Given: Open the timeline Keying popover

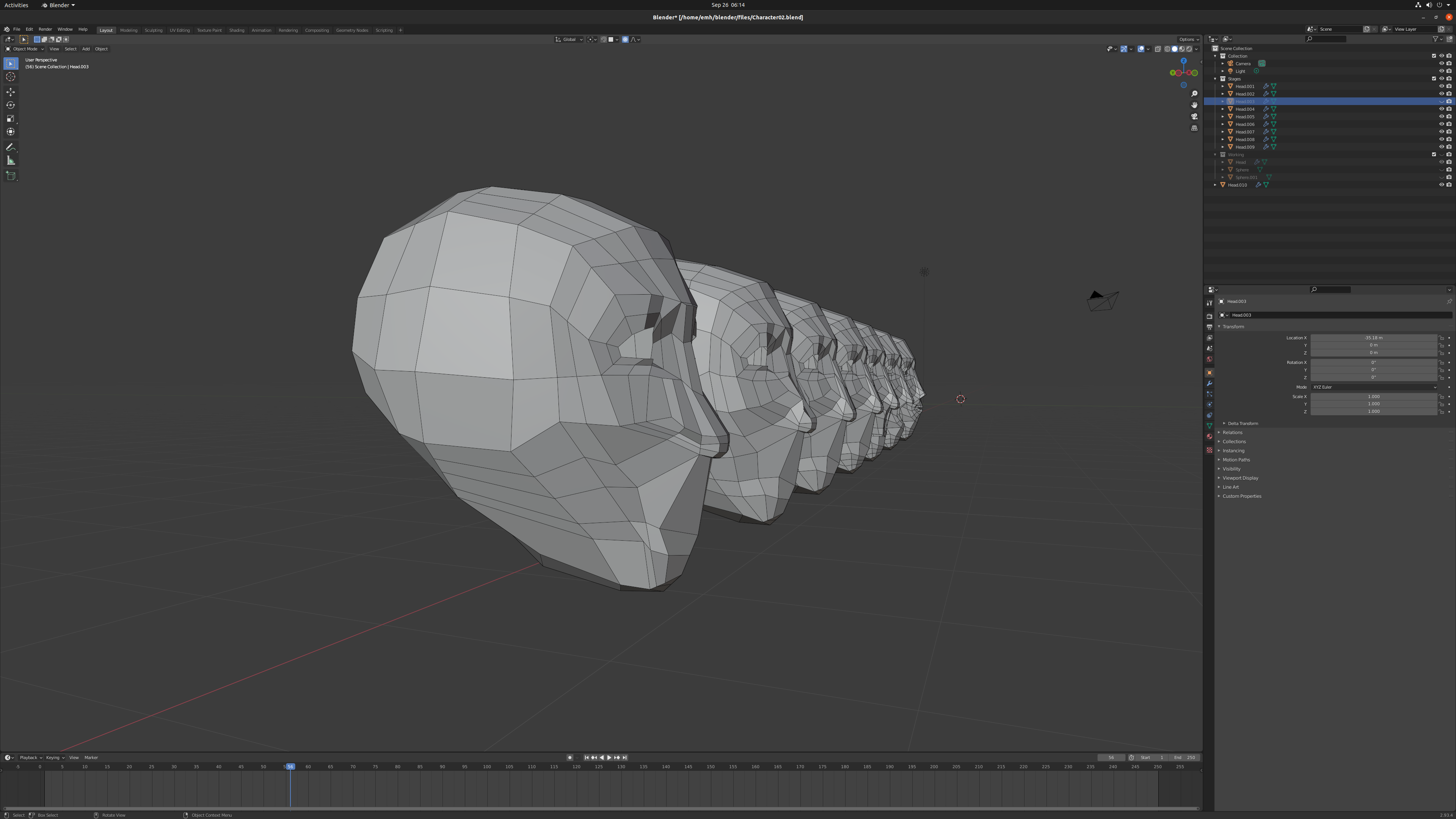Looking at the screenshot, I should [x=55, y=758].
